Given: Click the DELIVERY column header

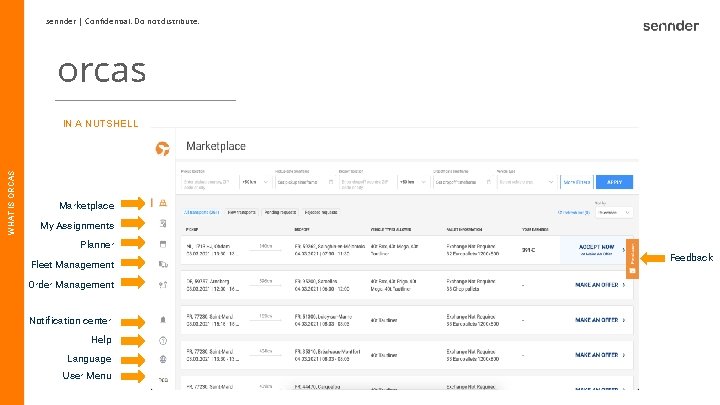Looking at the screenshot, I should point(302,229).
